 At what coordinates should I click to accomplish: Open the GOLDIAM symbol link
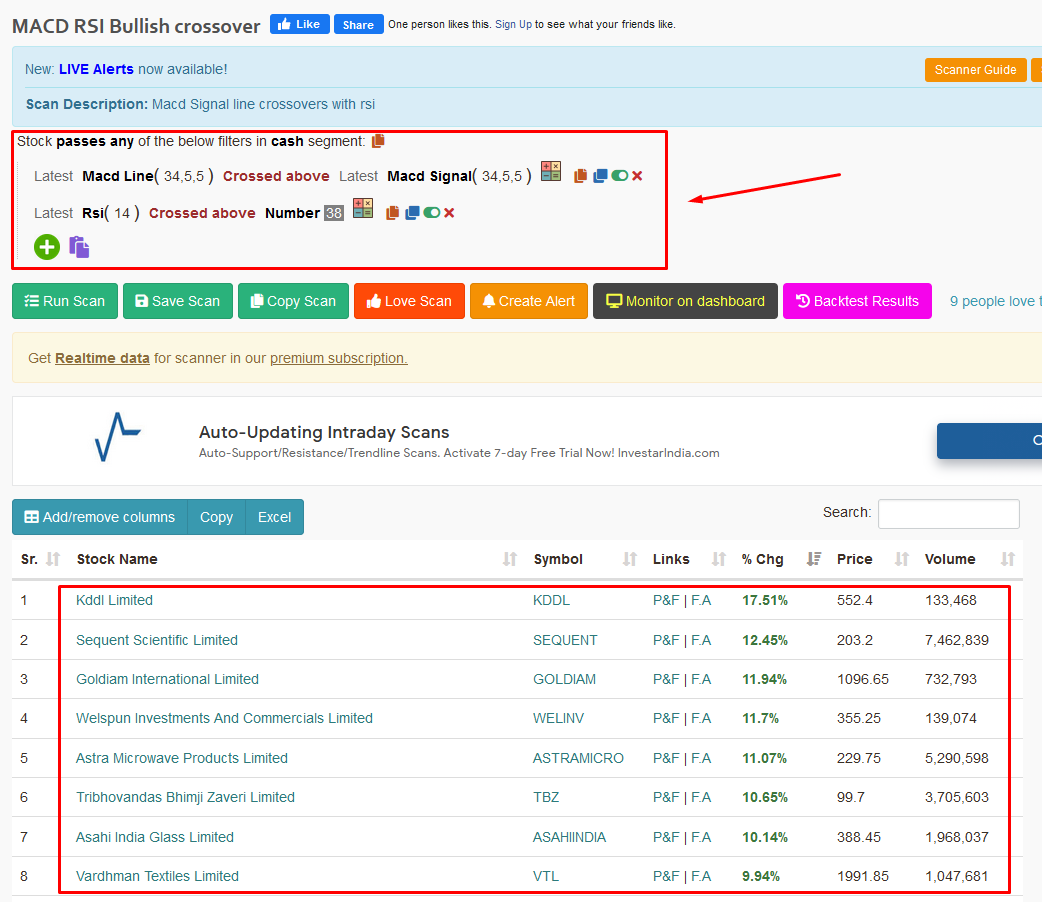(564, 679)
